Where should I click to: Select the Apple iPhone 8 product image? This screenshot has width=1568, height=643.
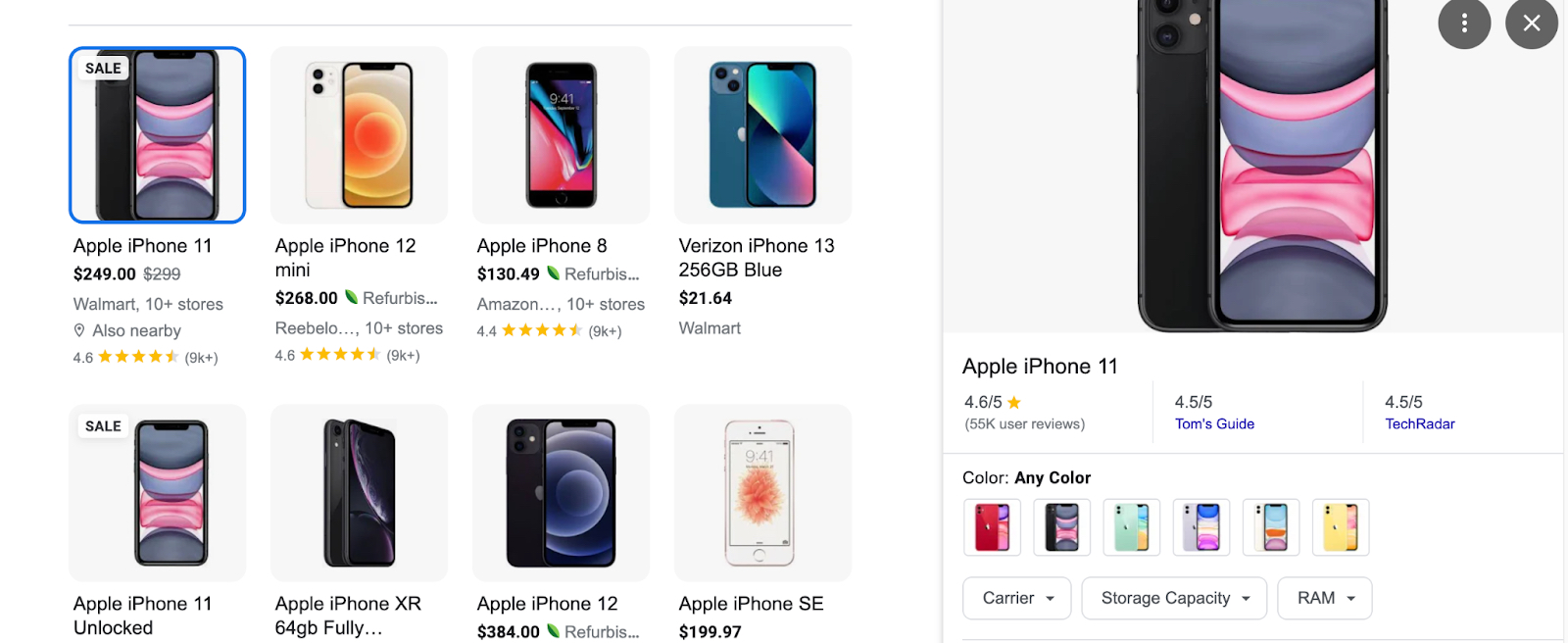(x=561, y=135)
